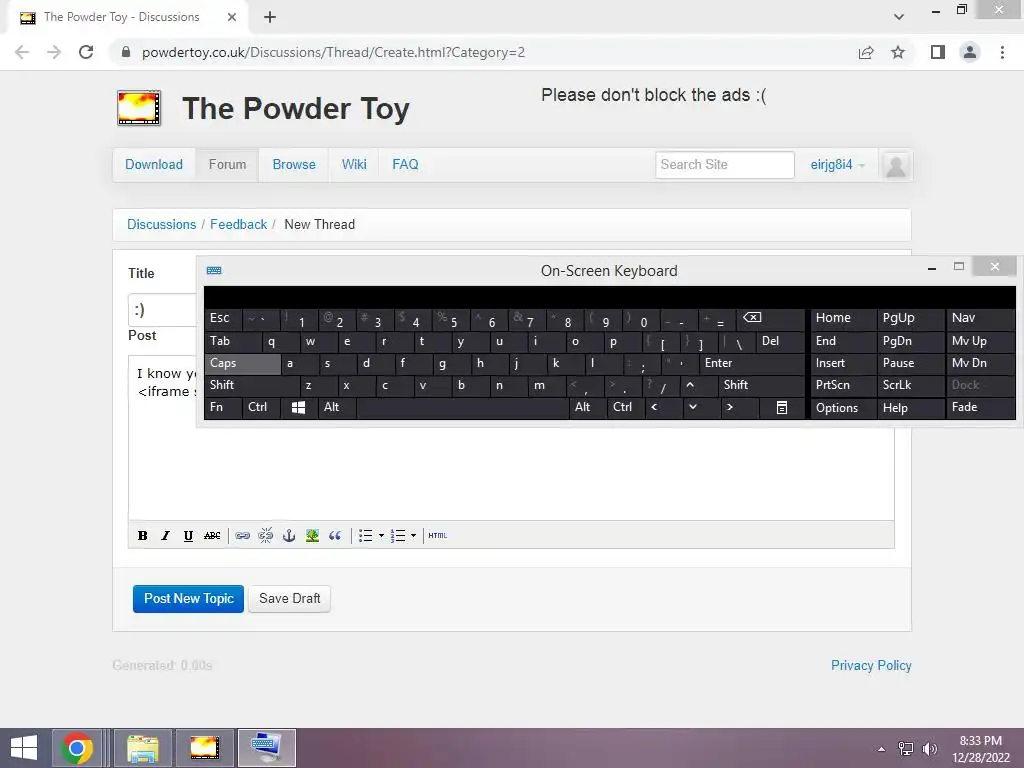
Task: Click Save Draft button
Action: point(289,599)
